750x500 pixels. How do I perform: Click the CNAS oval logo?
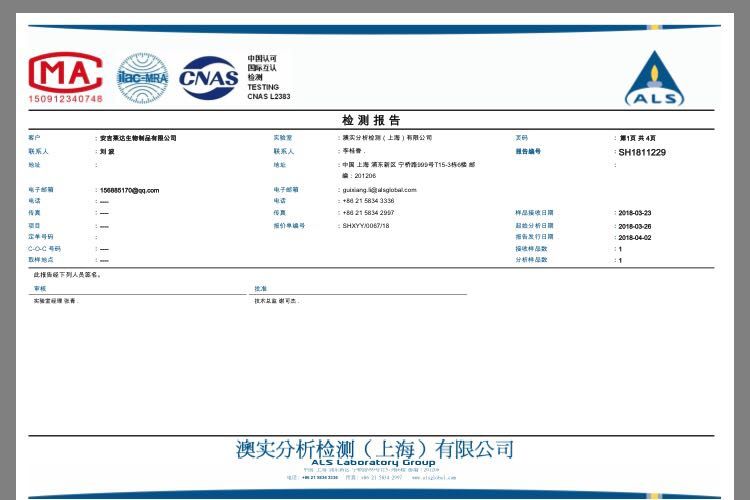209,78
